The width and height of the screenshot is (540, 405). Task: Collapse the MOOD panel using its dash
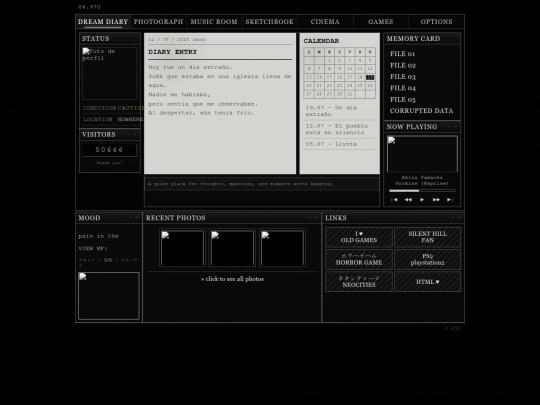131,218
